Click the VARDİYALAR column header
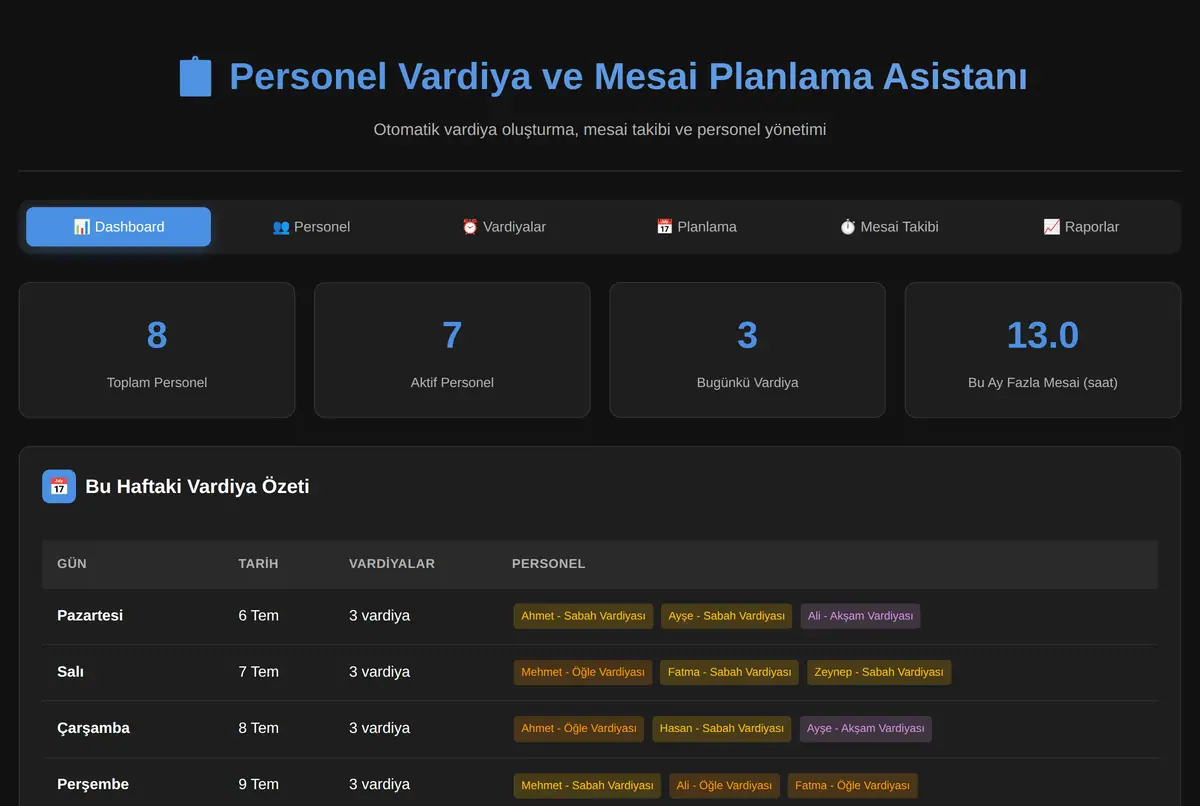Screen dimensions: 1200x806 click(x=392, y=564)
